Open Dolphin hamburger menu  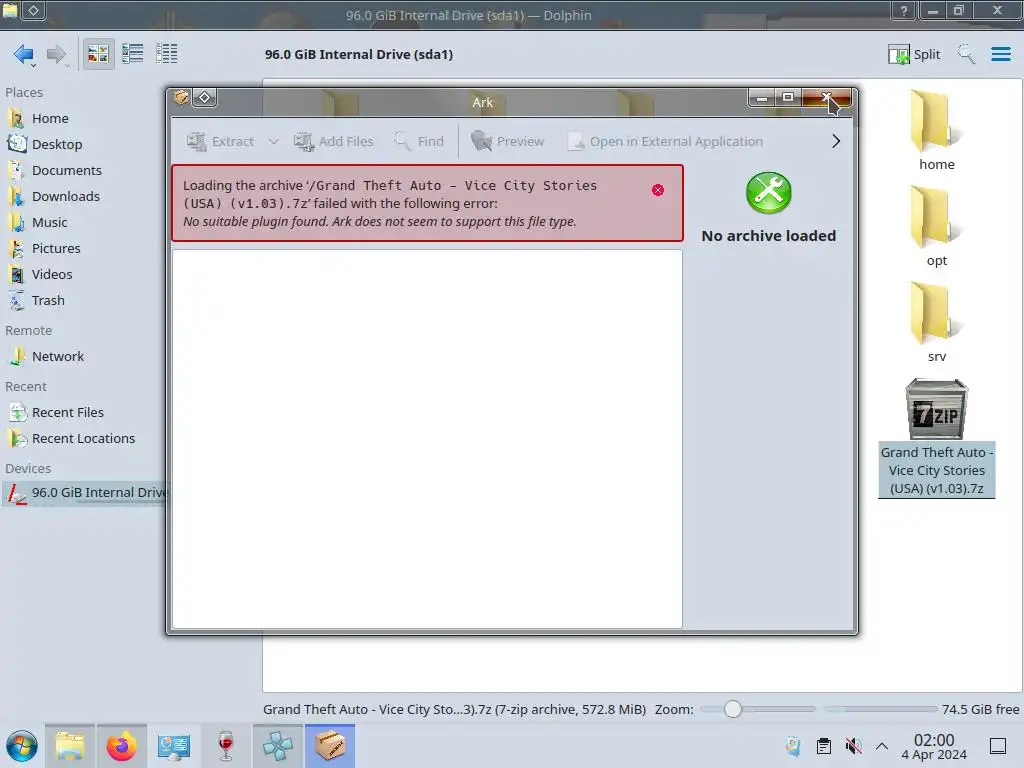click(1000, 54)
